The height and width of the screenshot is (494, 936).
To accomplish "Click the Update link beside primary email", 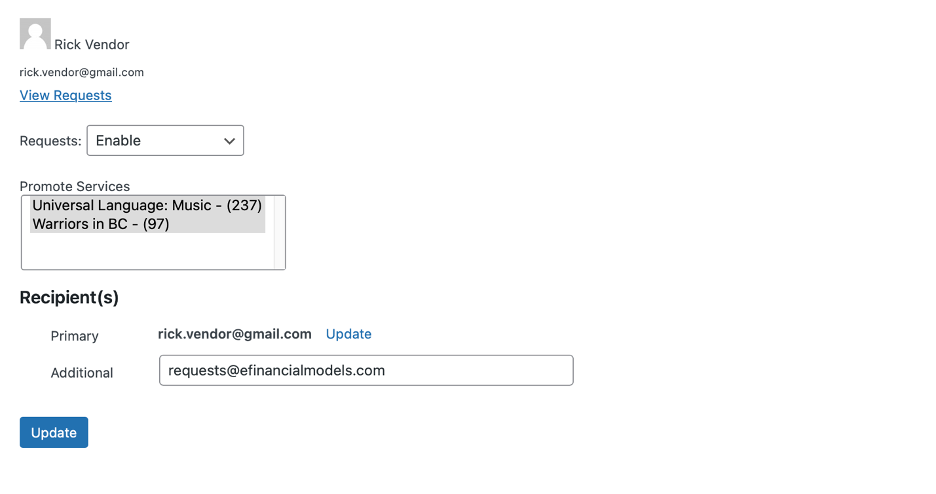I will (x=349, y=334).
